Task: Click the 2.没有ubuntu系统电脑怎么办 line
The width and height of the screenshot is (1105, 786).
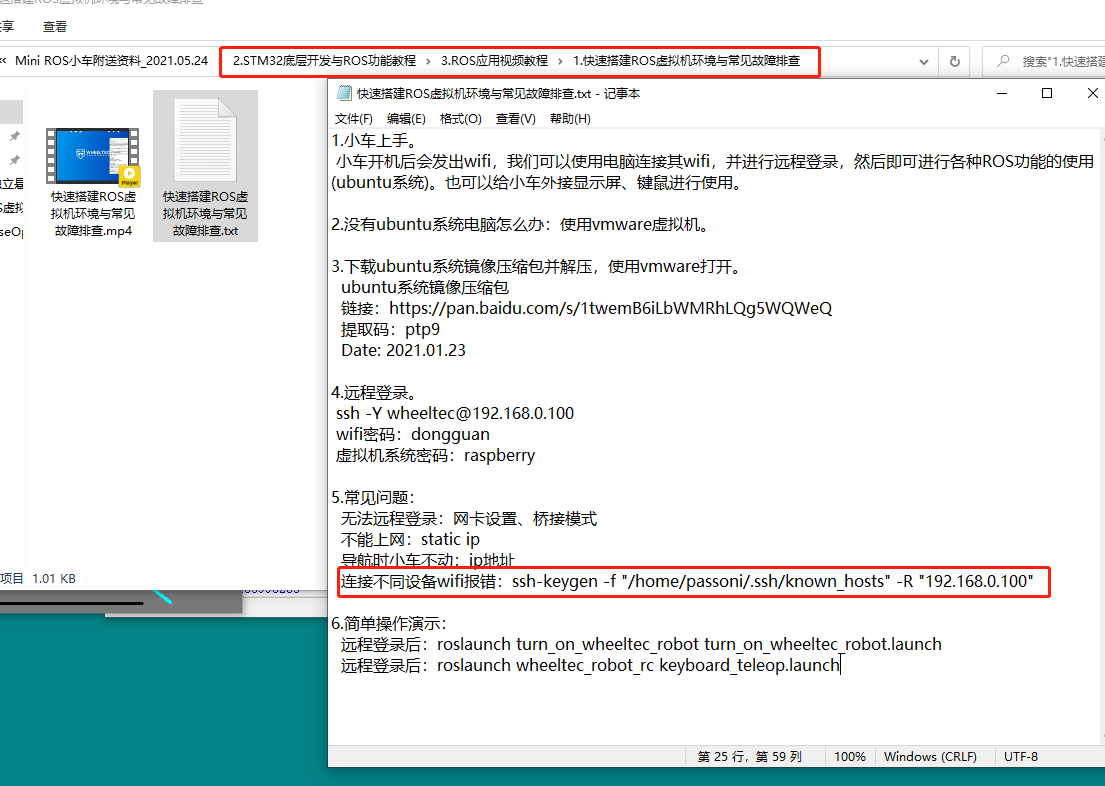Action: [520, 225]
